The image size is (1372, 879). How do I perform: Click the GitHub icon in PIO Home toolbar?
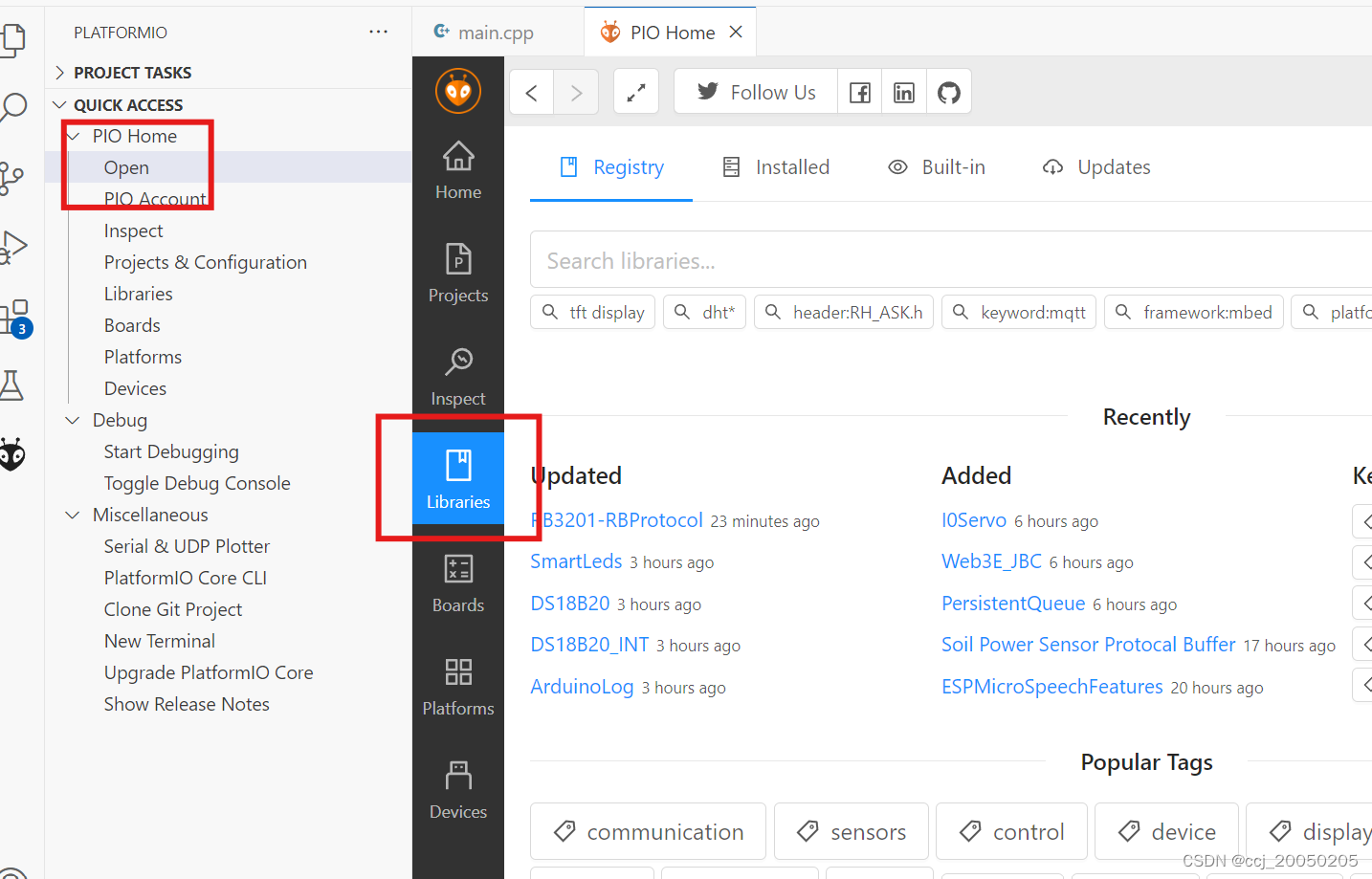click(948, 91)
